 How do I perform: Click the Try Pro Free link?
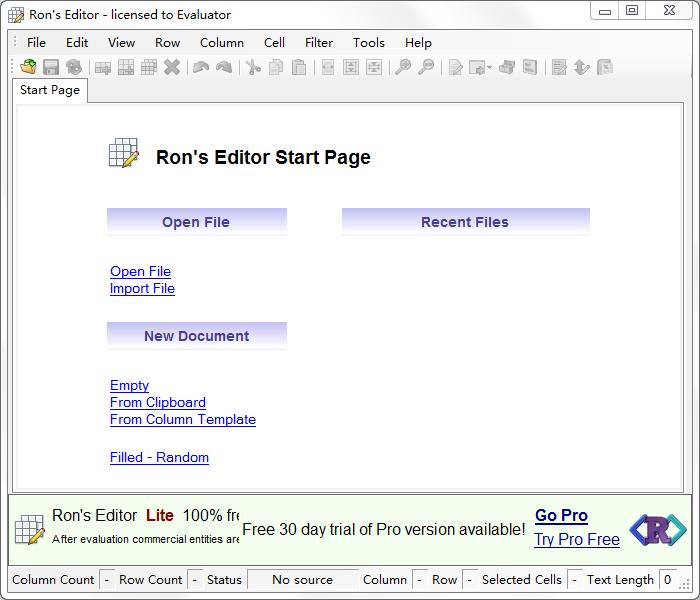[577, 539]
